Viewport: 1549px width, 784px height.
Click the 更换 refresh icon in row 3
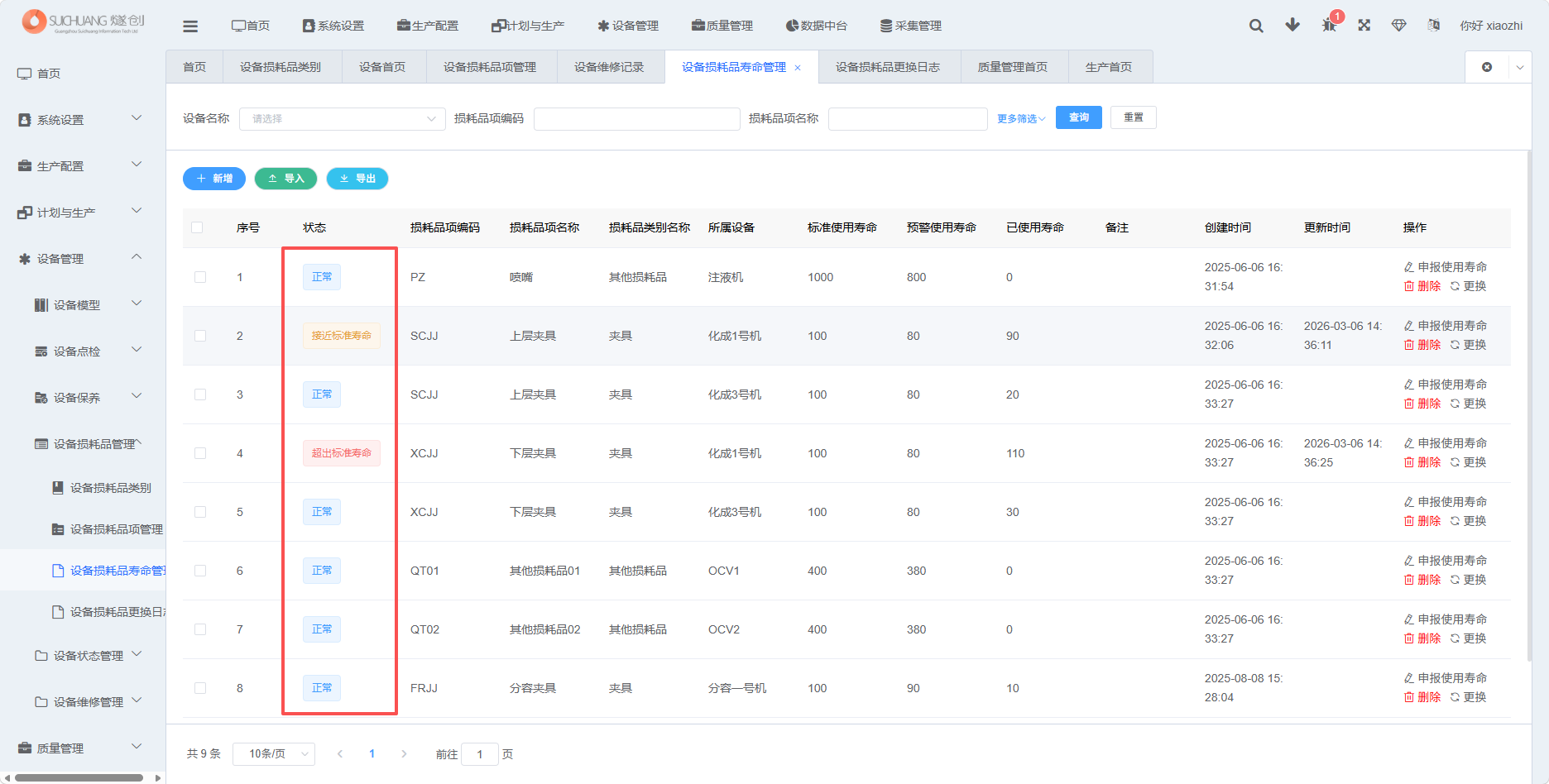pyautogui.click(x=1455, y=404)
